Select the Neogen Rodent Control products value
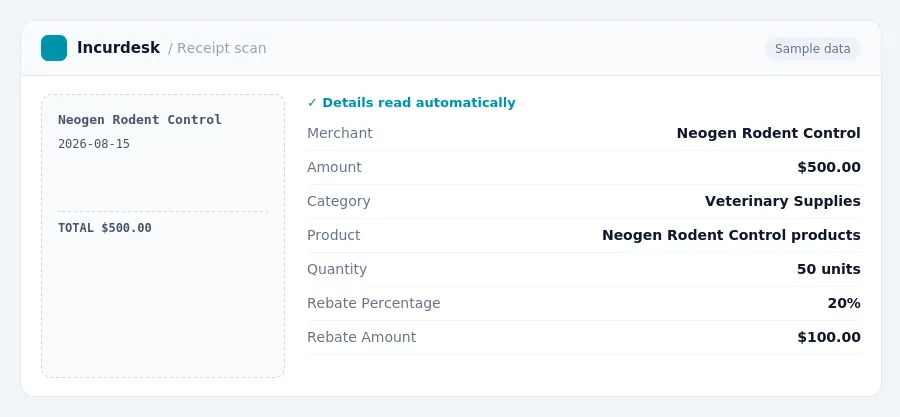Viewport: 900px width, 417px height. click(731, 235)
